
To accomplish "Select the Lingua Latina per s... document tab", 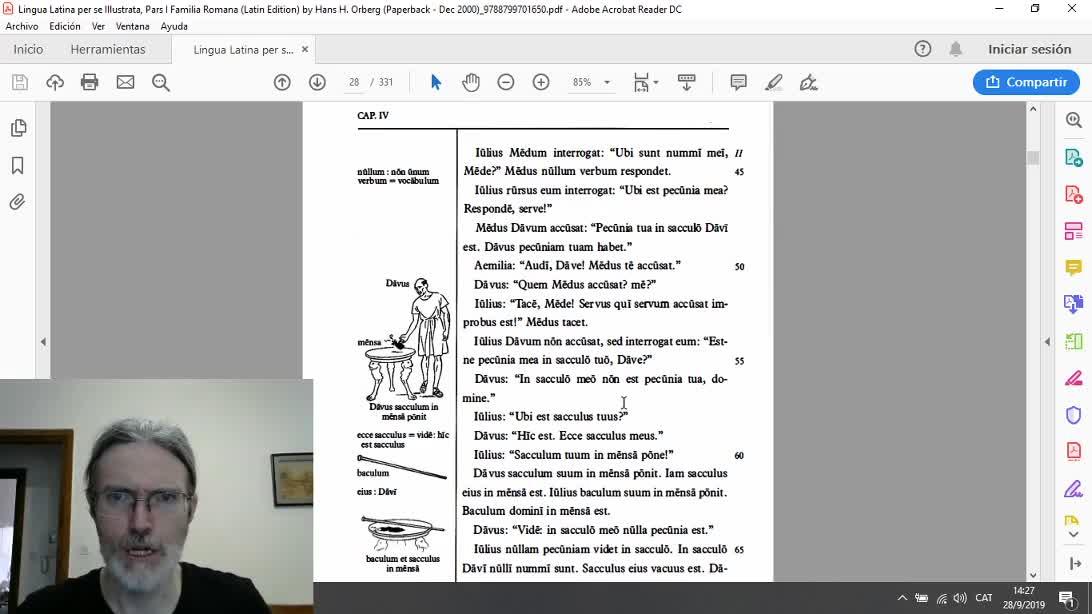I will pos(243,49).
